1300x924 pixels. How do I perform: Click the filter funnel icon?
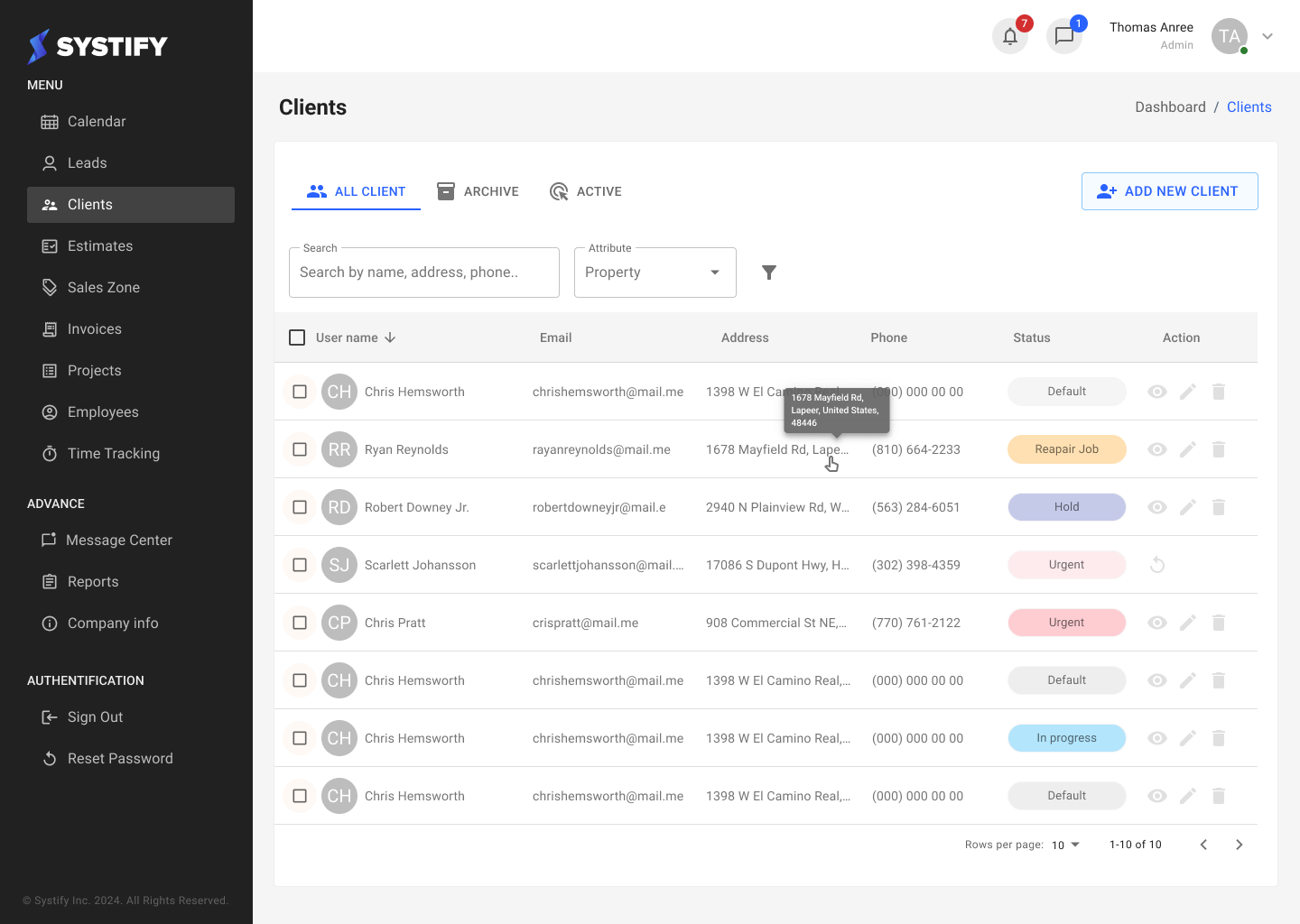[x=769, y=272]
